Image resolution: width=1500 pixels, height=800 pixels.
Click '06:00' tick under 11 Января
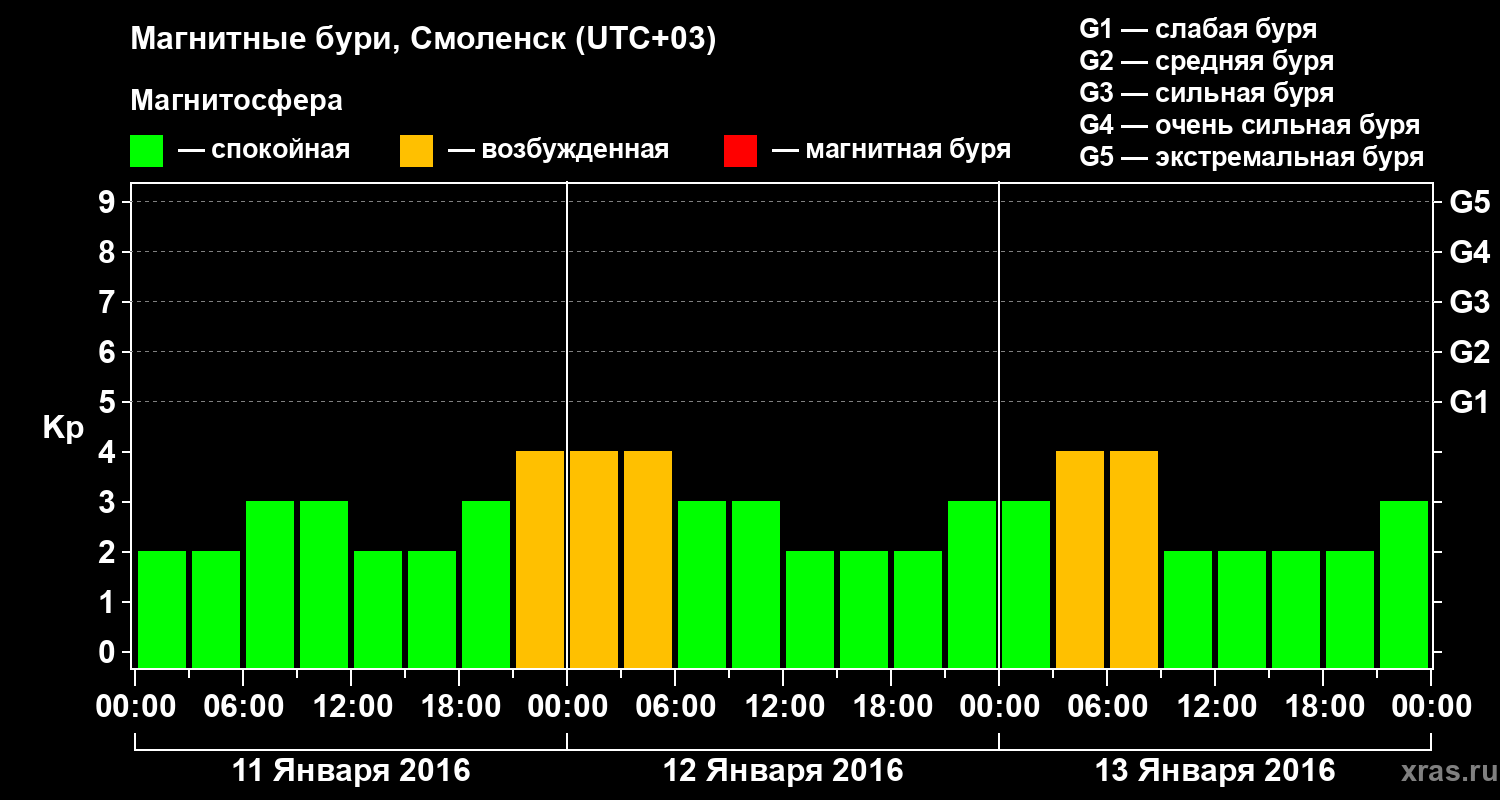tap(244, 707)
